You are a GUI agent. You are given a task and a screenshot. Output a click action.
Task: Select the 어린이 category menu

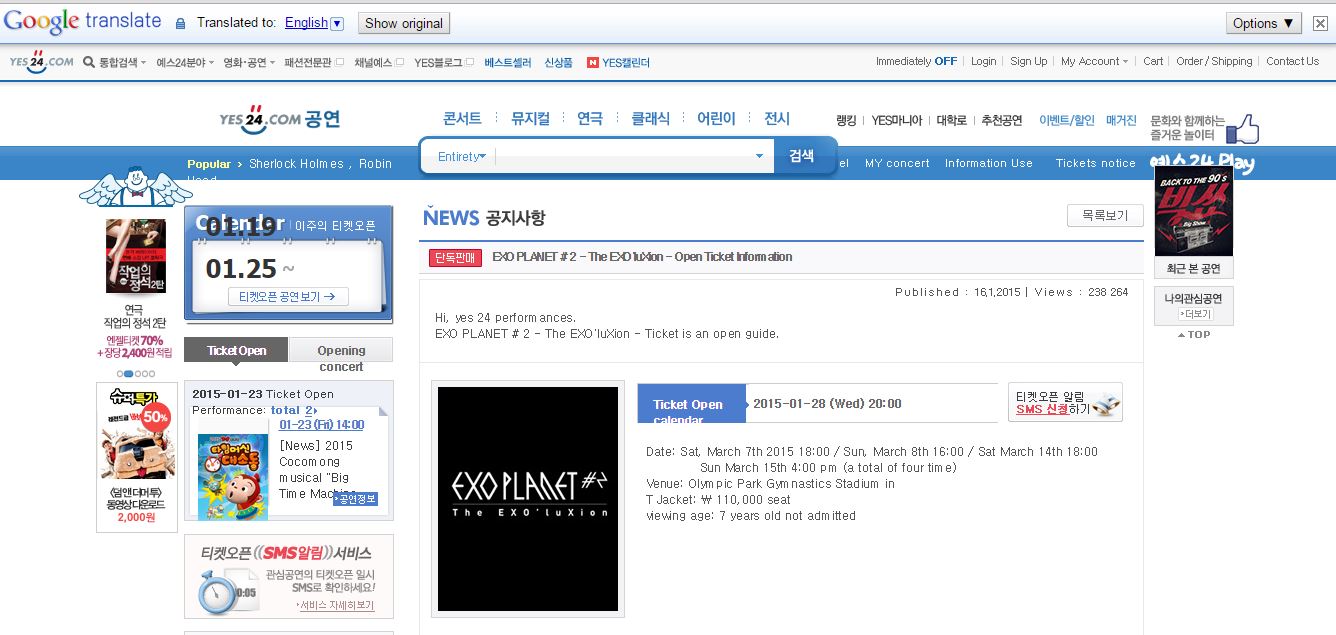point(716,118)
